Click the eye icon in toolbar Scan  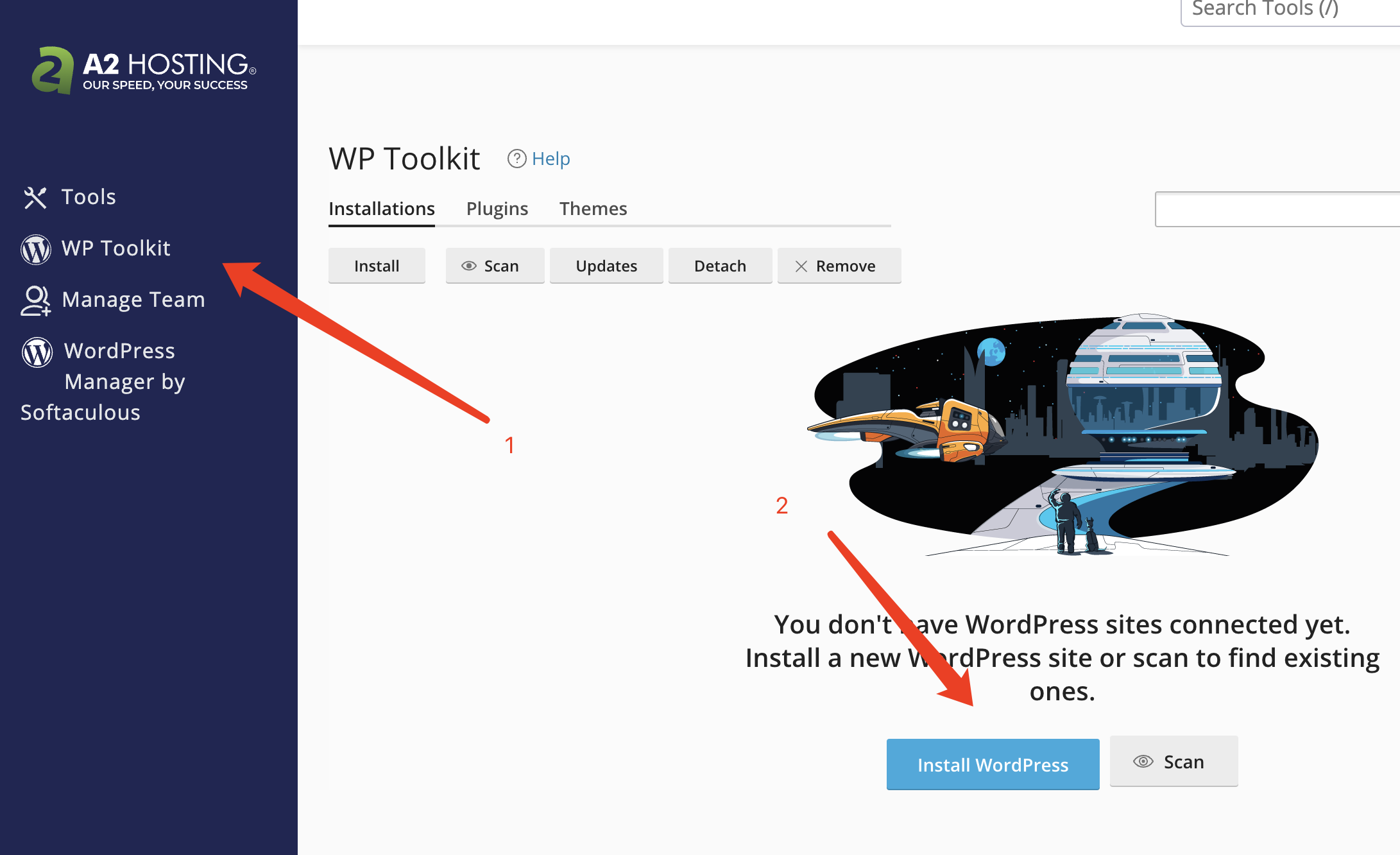coord(469,266)
